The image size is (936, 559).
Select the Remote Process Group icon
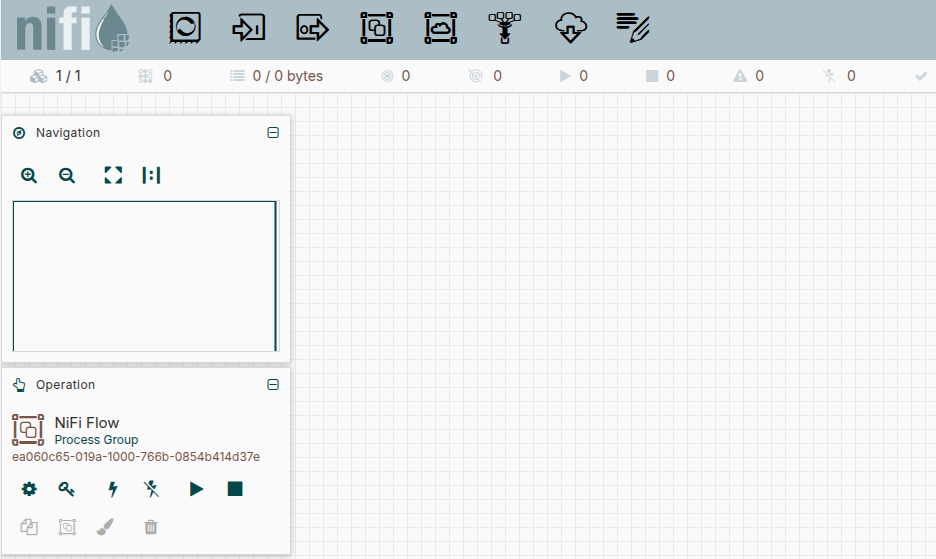[x=440, y=28]
